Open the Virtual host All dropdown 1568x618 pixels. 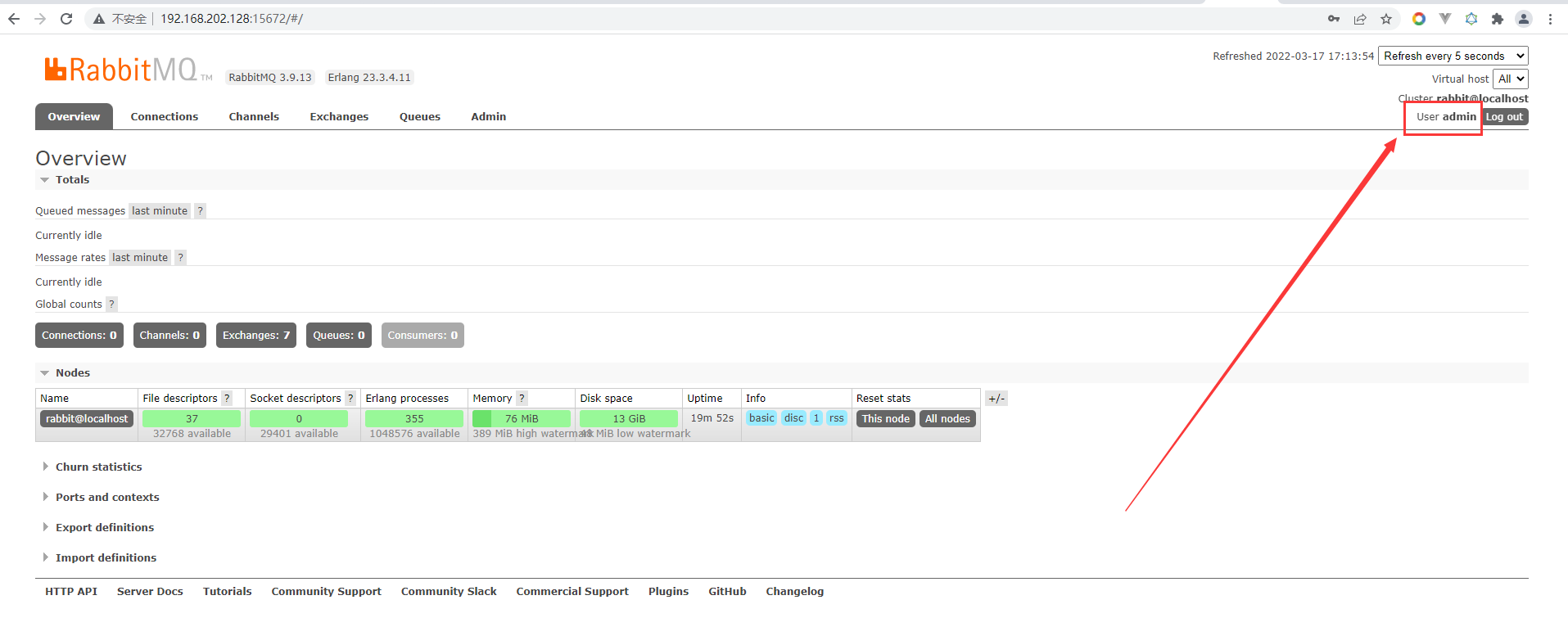[1511, 79]
